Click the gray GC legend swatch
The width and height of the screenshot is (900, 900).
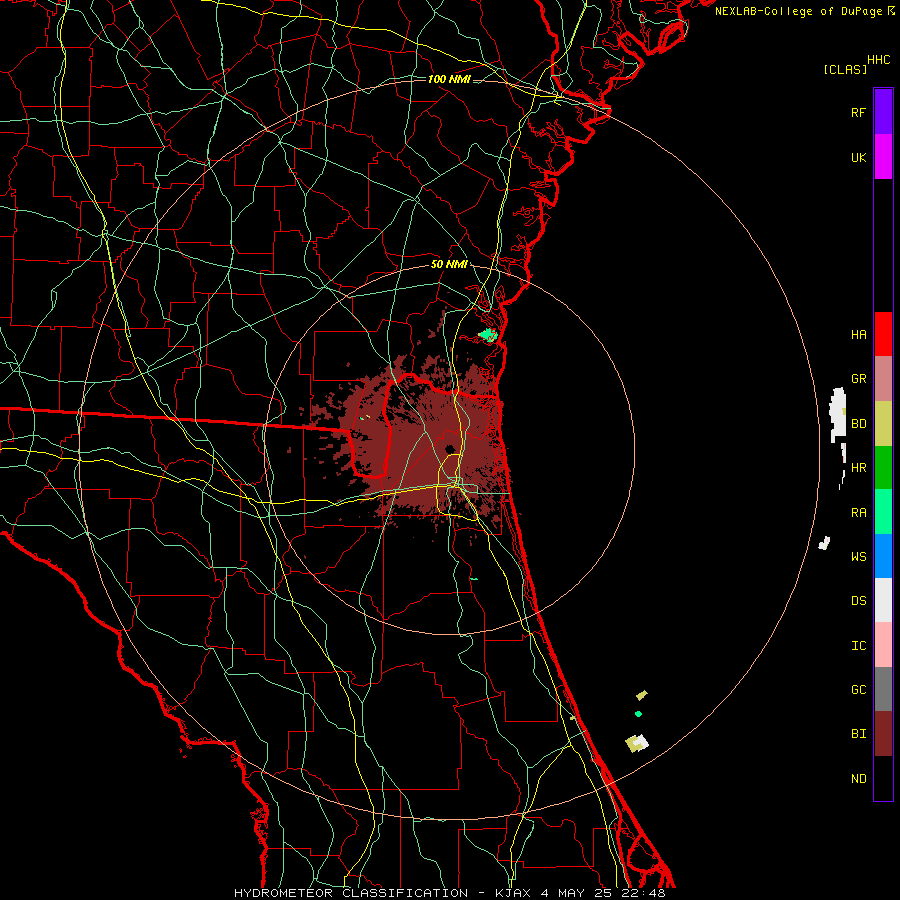pyautogui.click(x=883, y=689)
